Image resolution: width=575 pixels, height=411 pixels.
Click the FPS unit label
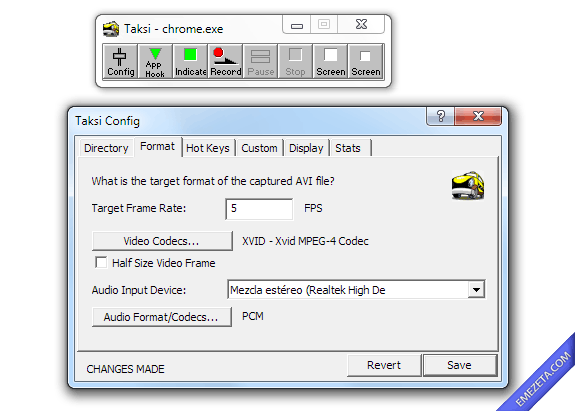313,208
